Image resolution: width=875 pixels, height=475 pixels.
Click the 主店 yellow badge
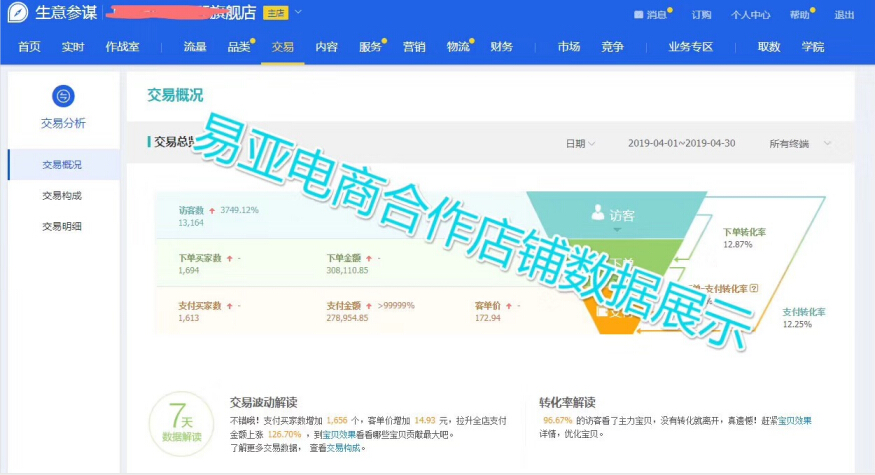tap(275, 14)
